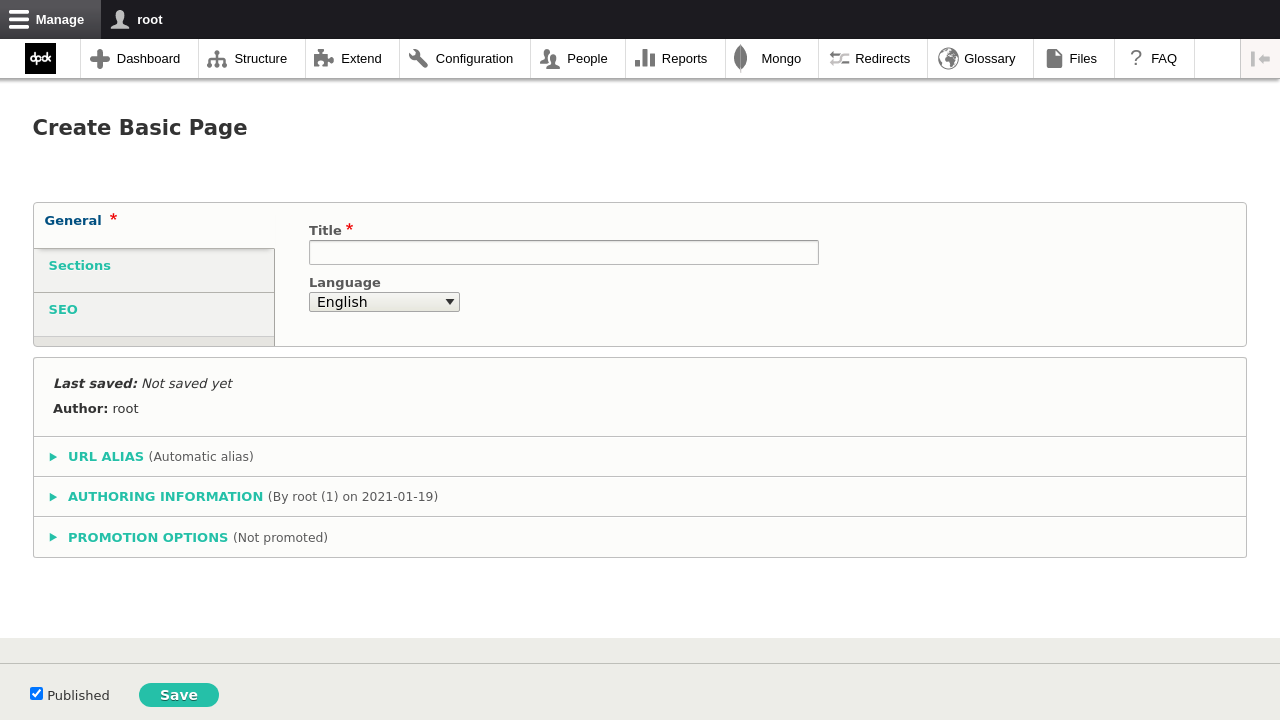Uncheck the Published checkbox
Image resolution: width=1280 pixels, height=720 pixels.
point(37,694)
